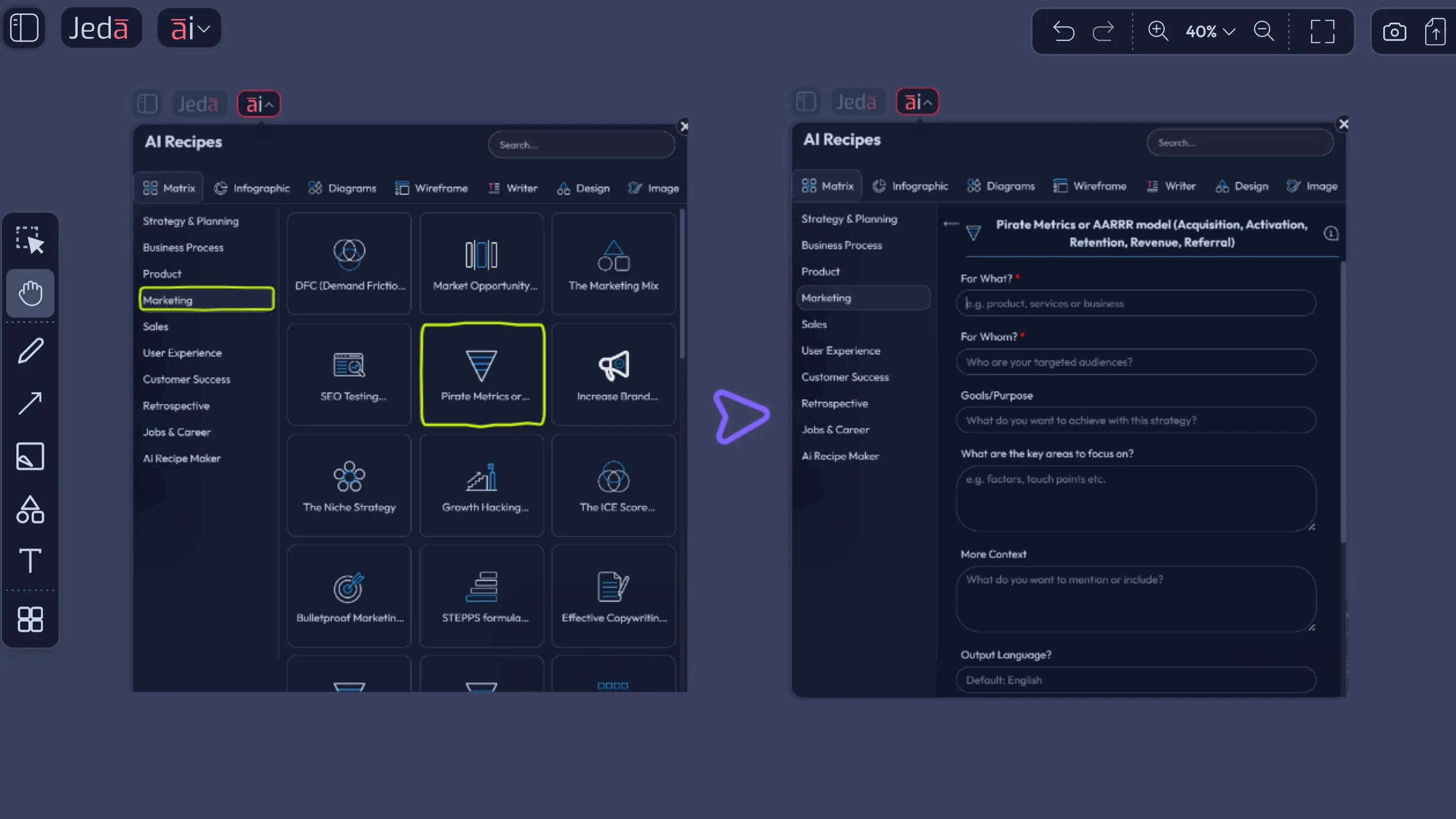Screen dimensions: 1456x819
Task: Open the Ai Recipe Maker entry
Action: coord(182,458)
